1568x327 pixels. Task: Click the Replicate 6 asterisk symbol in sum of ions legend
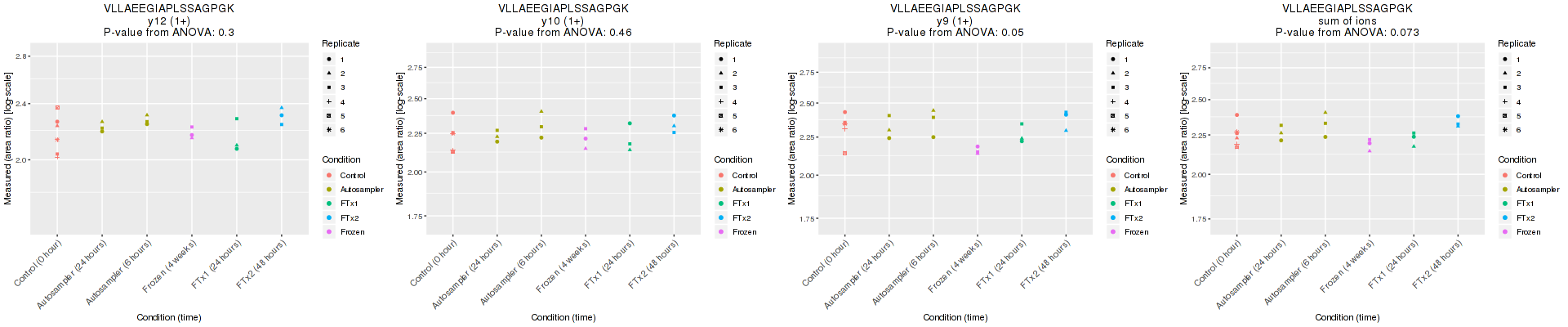(x=1504, y=130)
